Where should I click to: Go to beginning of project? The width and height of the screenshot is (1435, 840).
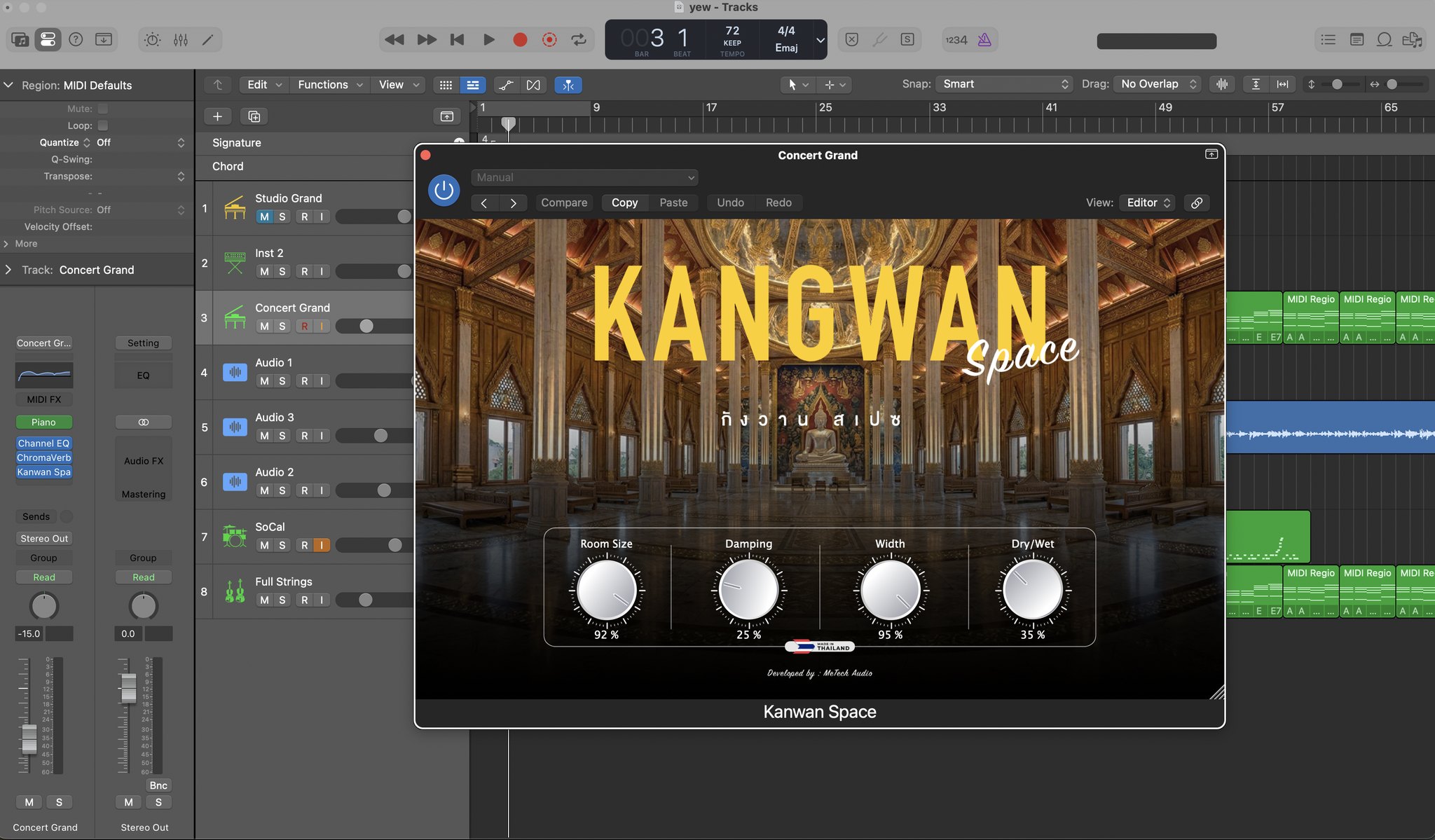pos(457,40)
